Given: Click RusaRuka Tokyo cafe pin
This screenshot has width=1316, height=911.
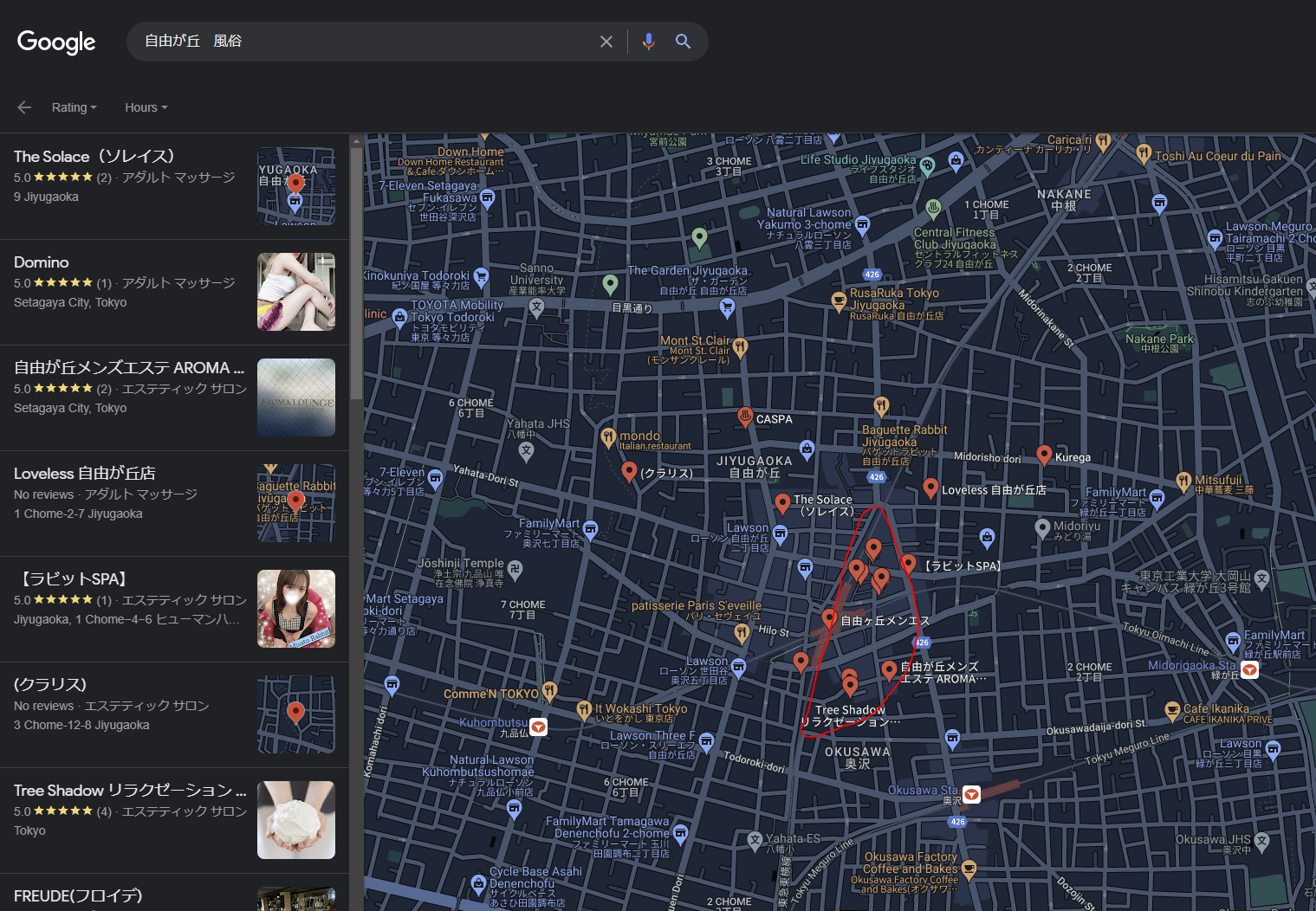Looking at the screenshot, I should (x=838, y=301).
